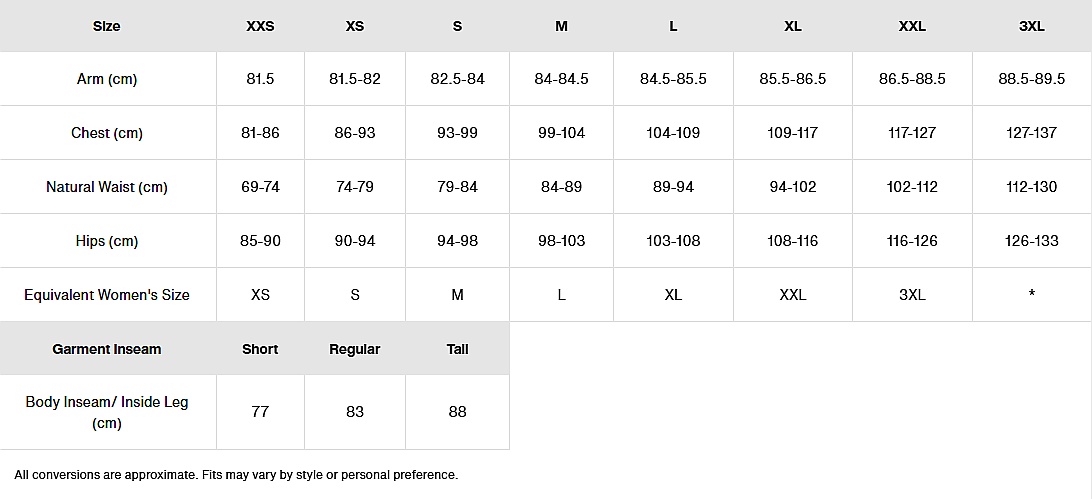Image resolution: width=1092 pixels, height=499 pixels.
Task: Click the Arm (cm) row label
Action: click(107, 79)
